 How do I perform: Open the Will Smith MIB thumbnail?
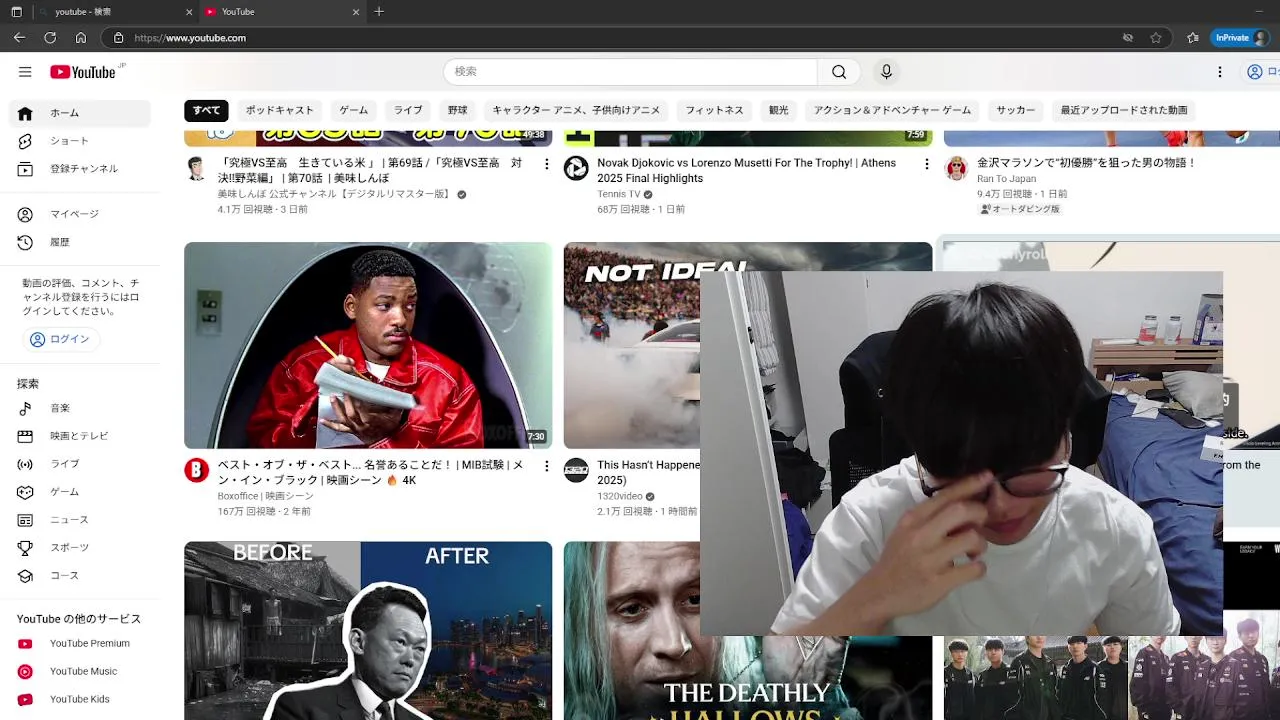(x=368, y=345)
